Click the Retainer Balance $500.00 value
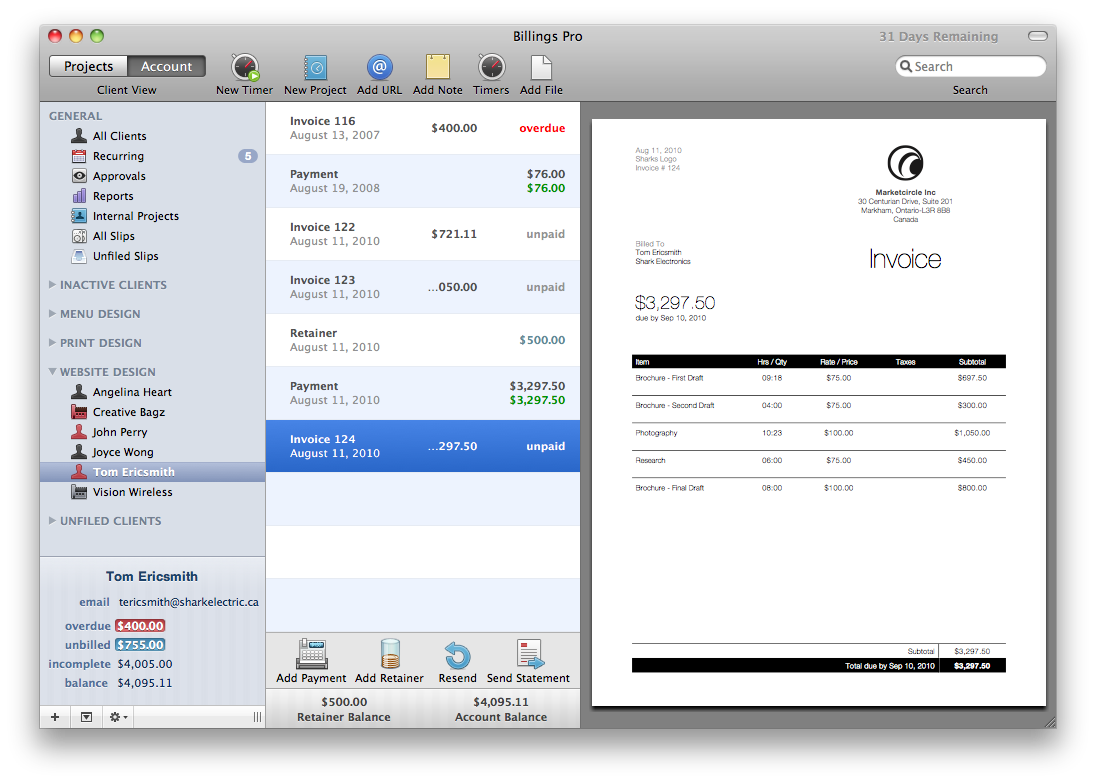 (344, 702)
